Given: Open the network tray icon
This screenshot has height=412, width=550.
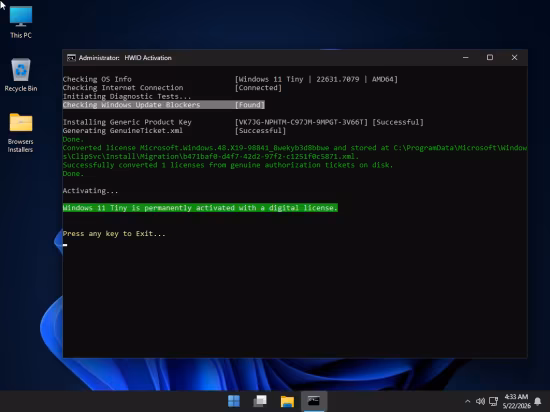Looking at the screenshot, I should click(x=493, y=401).
